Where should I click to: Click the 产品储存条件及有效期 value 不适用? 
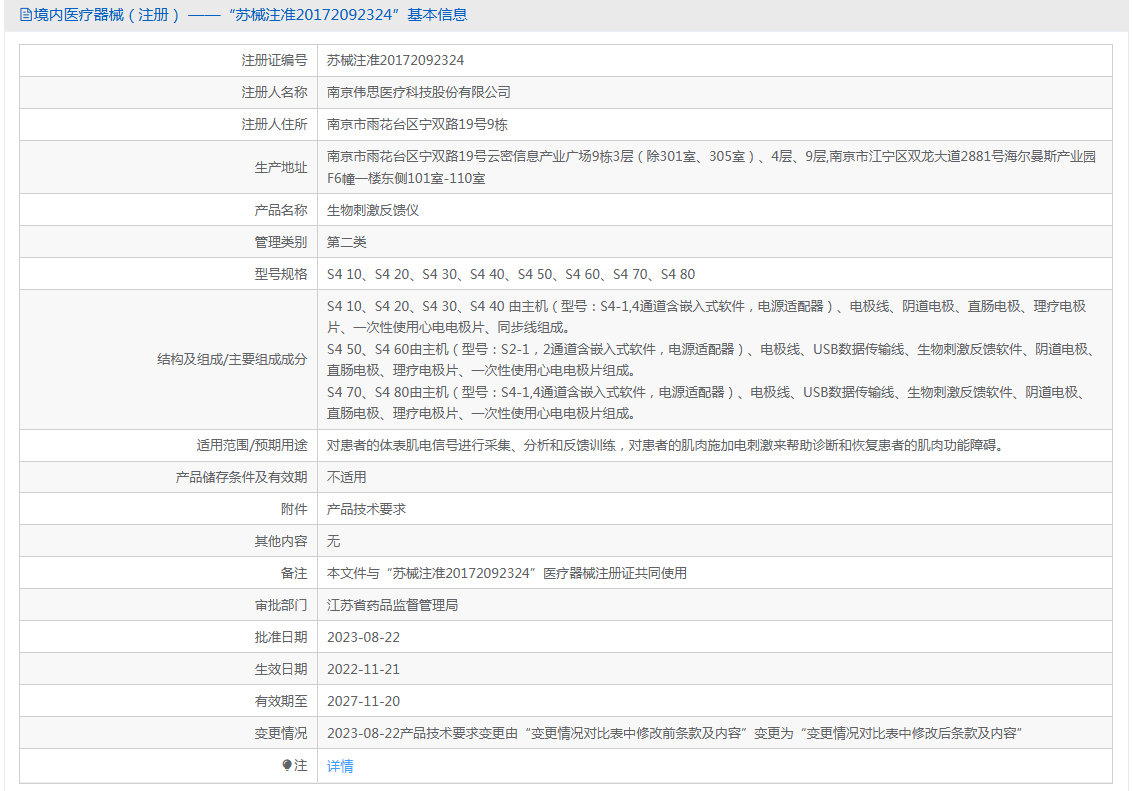tap(346, 477)
